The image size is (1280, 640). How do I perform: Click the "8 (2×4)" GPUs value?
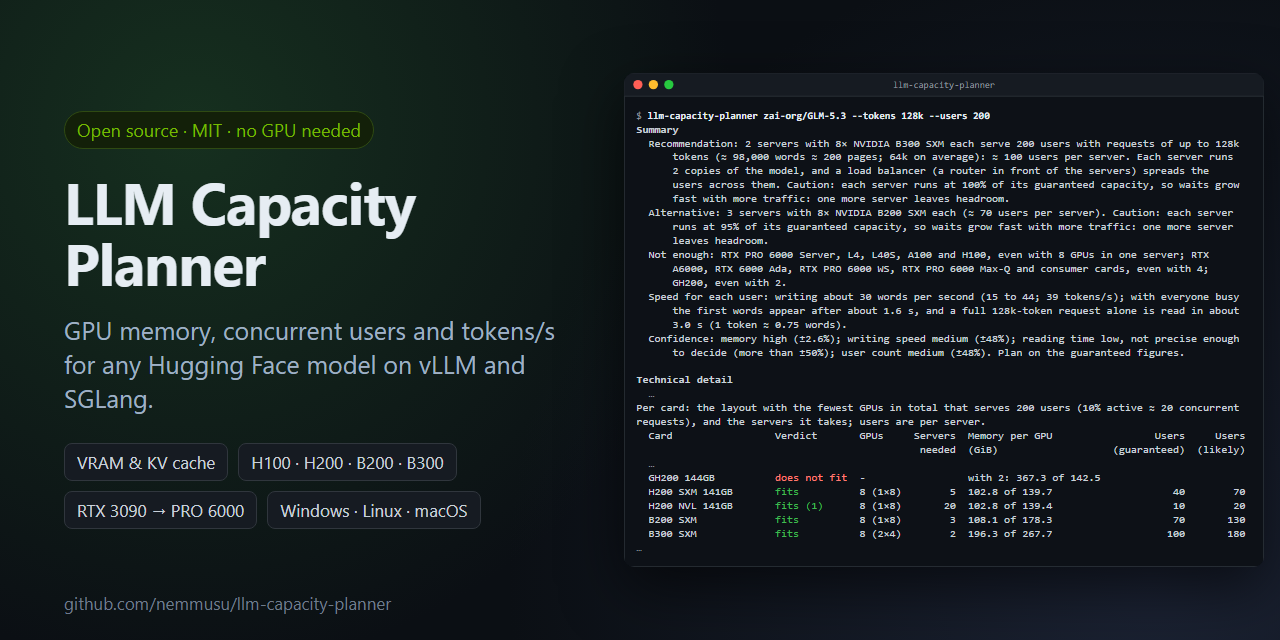880,534
